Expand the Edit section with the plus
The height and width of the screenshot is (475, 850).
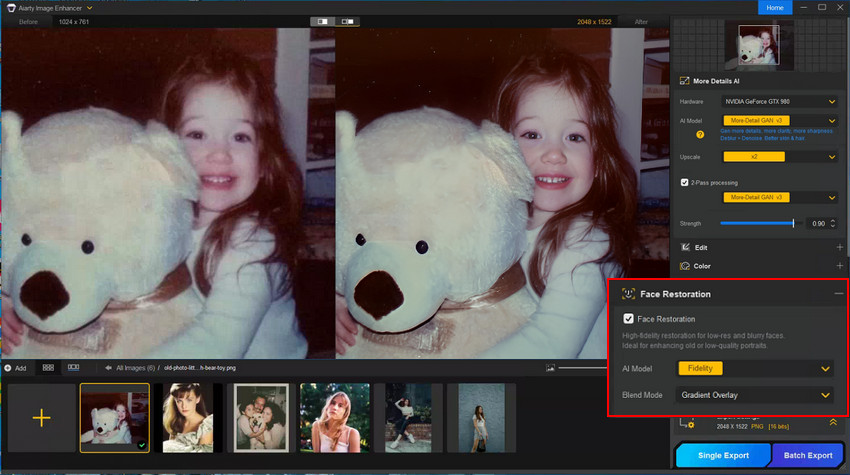pyautogui.click(x=839, y=247)
